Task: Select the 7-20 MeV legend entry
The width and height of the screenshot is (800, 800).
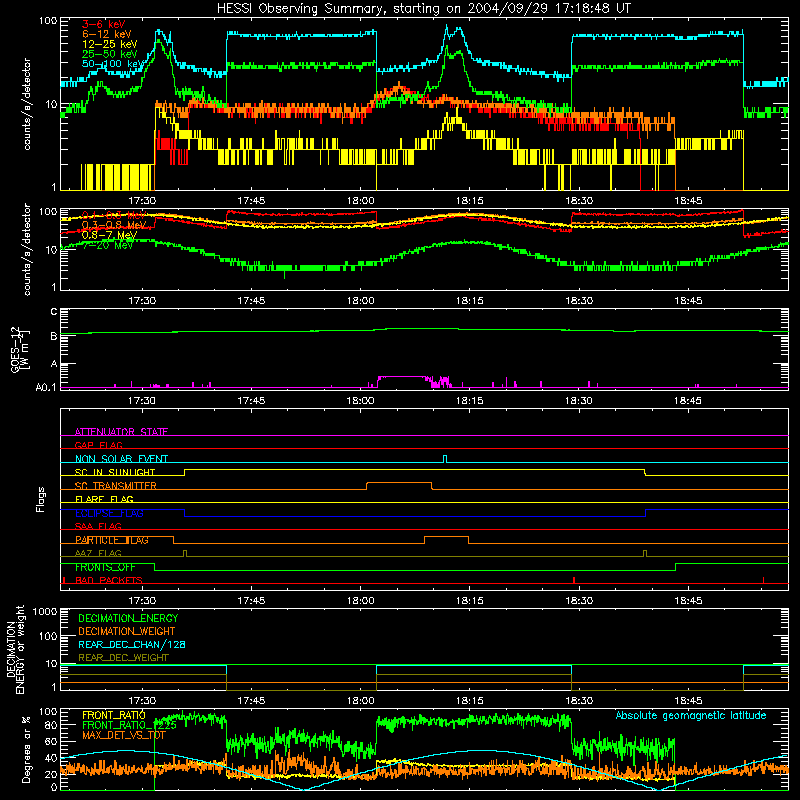Action: point(107,245)
